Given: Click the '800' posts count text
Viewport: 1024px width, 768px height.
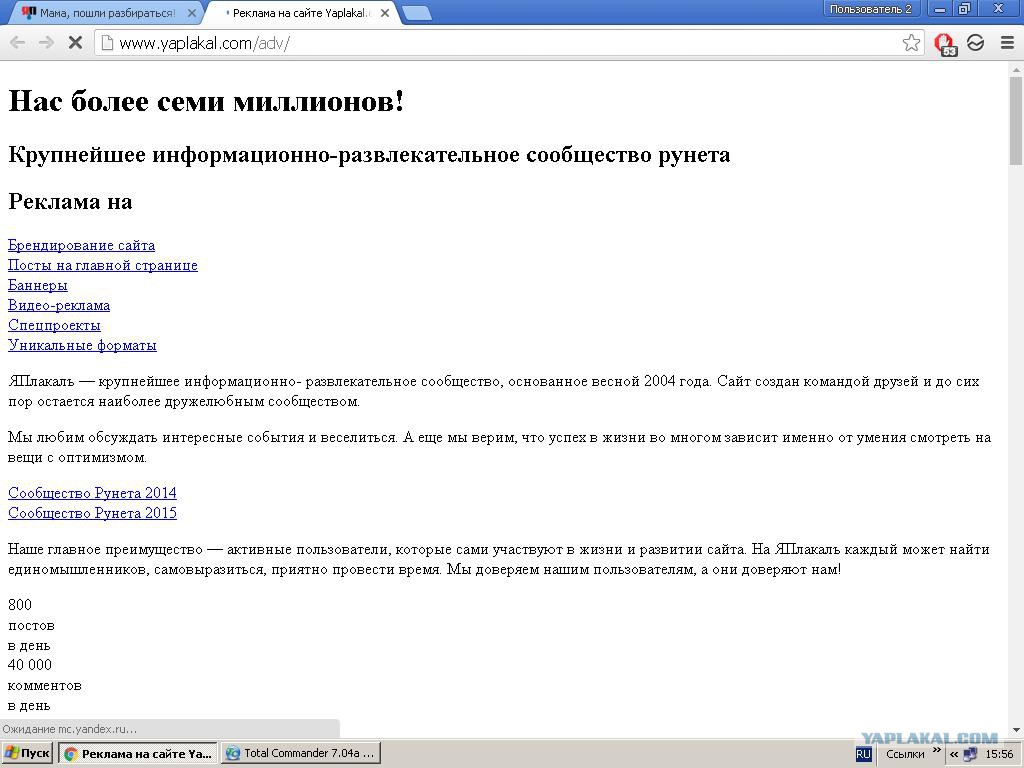Looking at the screenshot, I should pyautogui.click(x=20, y=605).
